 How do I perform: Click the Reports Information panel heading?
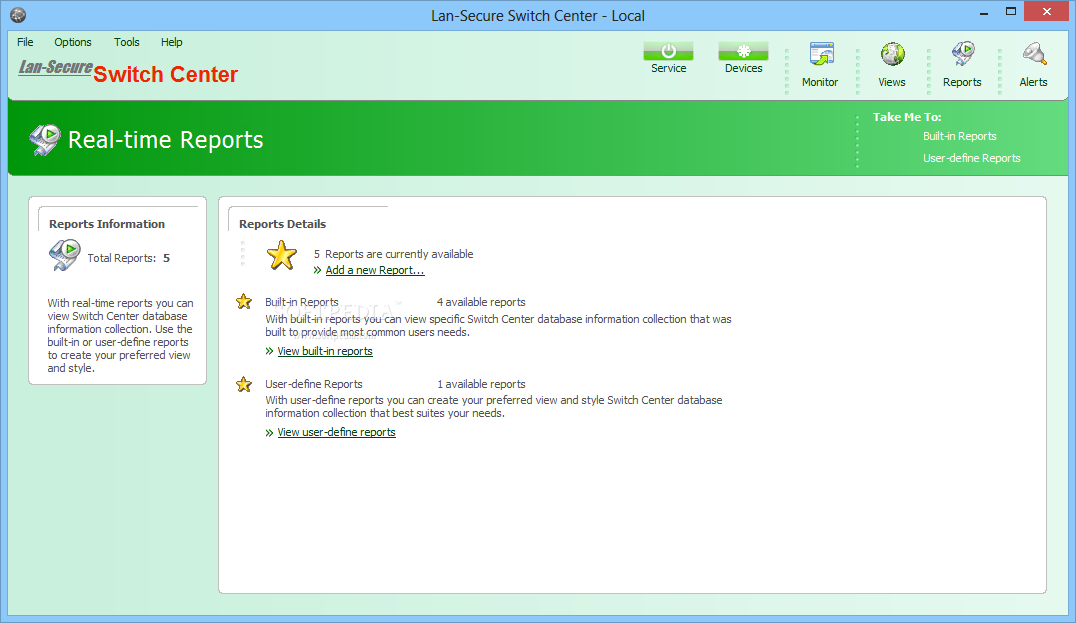click(106, 224)
